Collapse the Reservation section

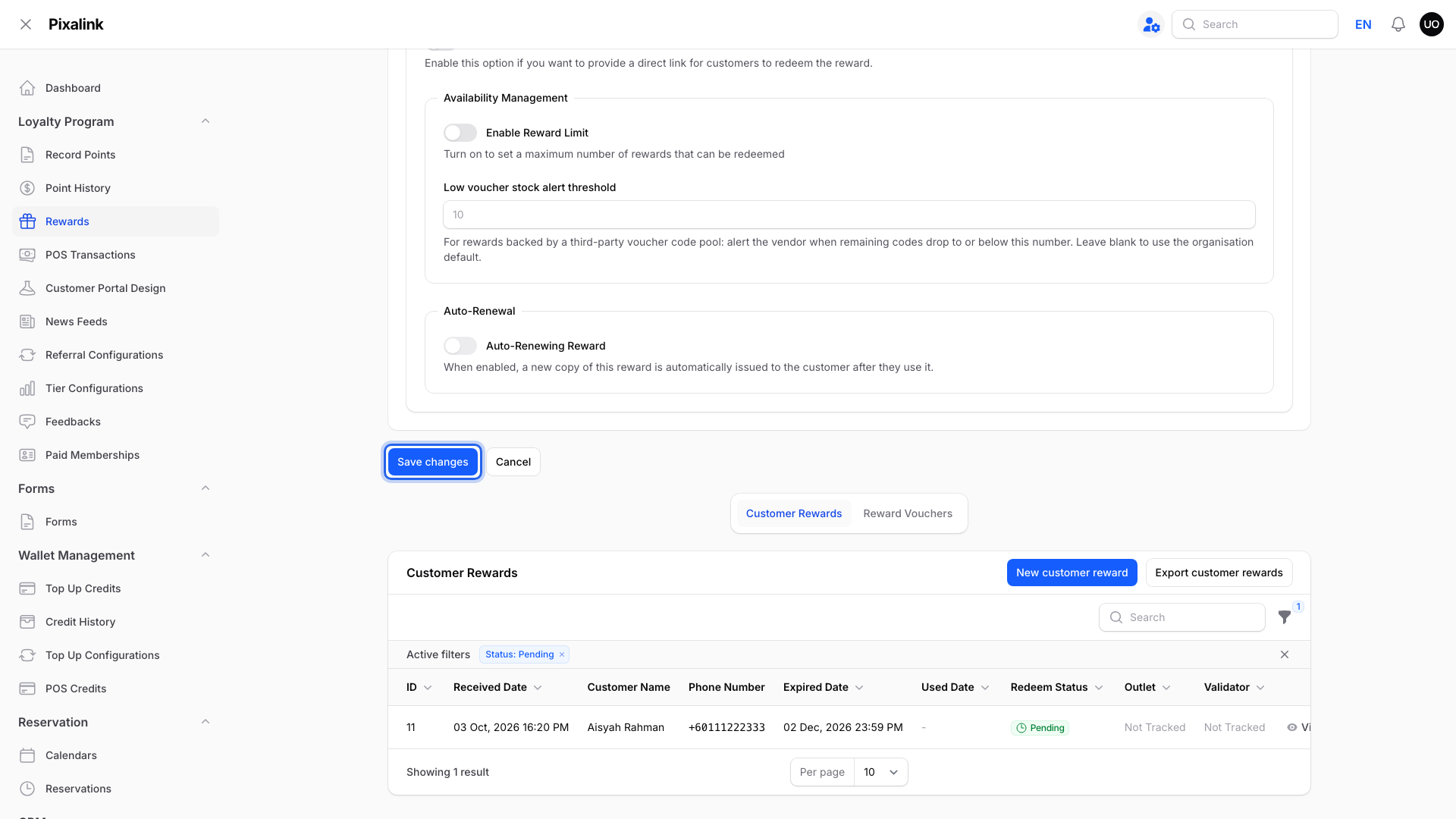click(206, 722)
